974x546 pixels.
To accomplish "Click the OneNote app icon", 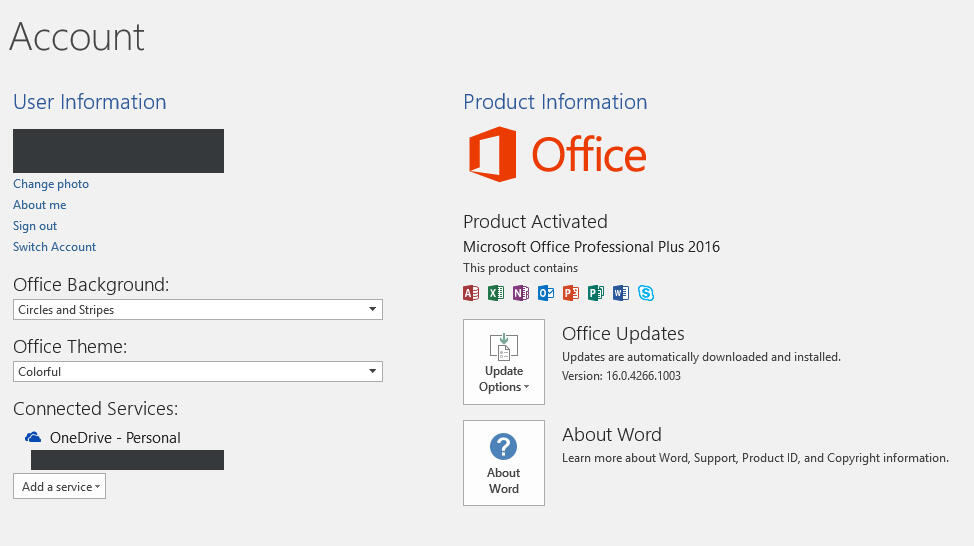I will click(x=521, y=293).
